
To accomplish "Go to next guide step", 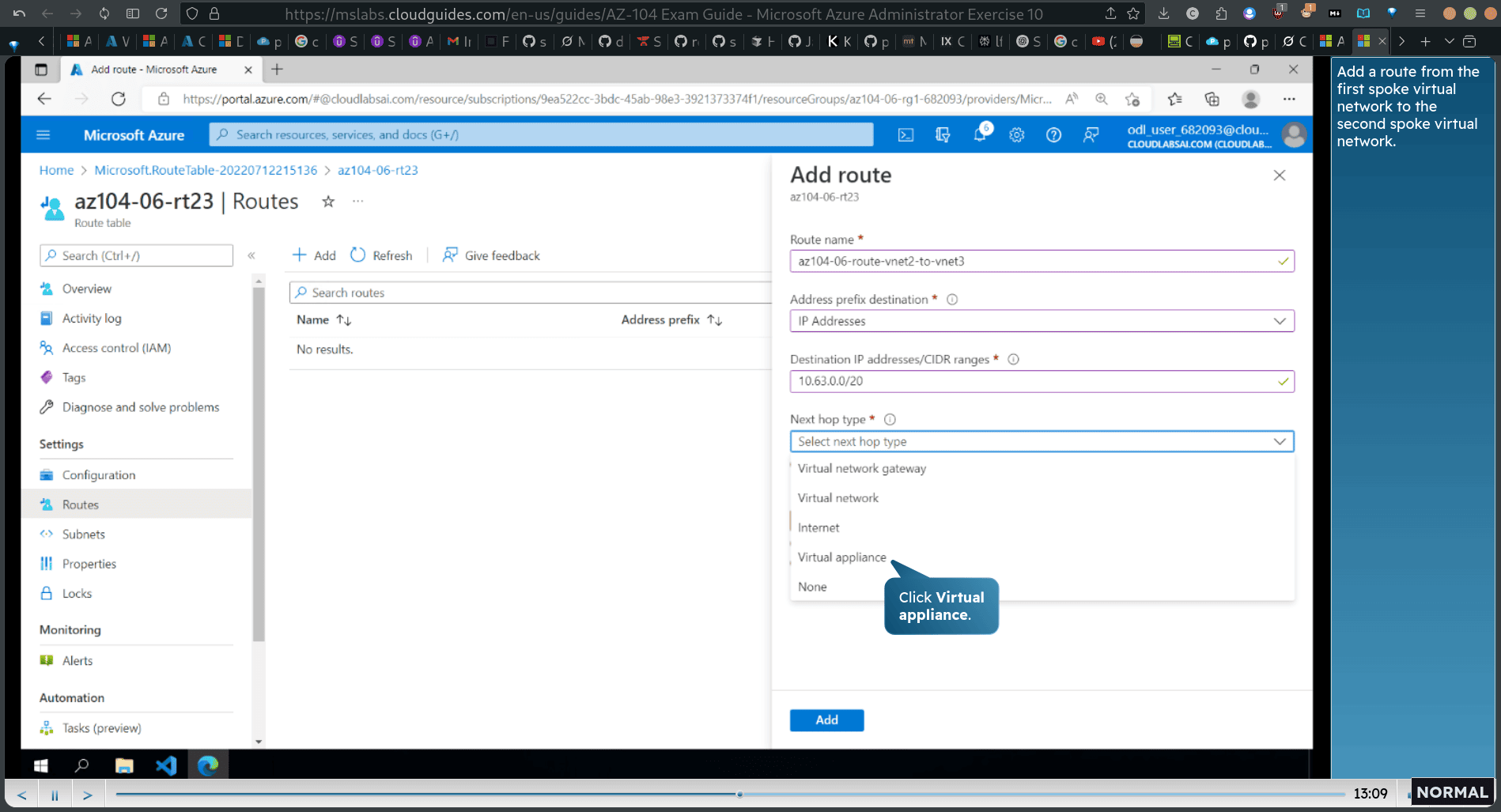I will [88, 795].
